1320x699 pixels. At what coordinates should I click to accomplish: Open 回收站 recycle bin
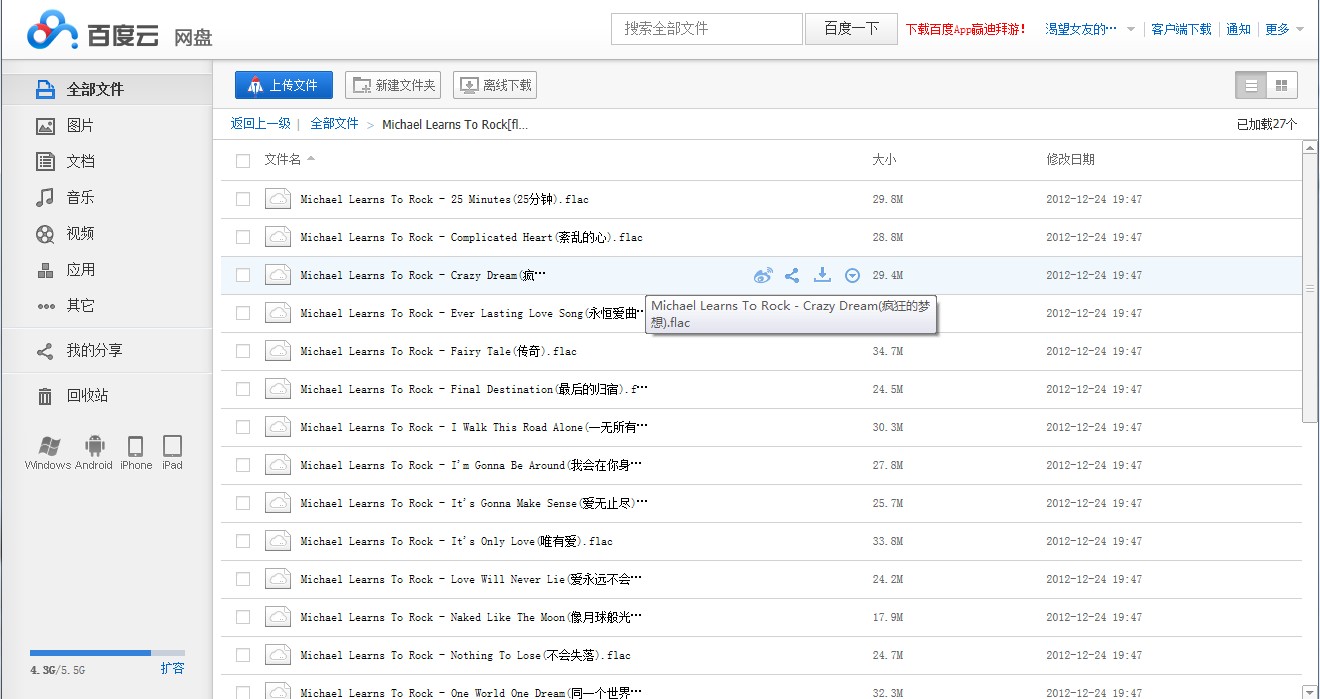(x=107, y=395)
